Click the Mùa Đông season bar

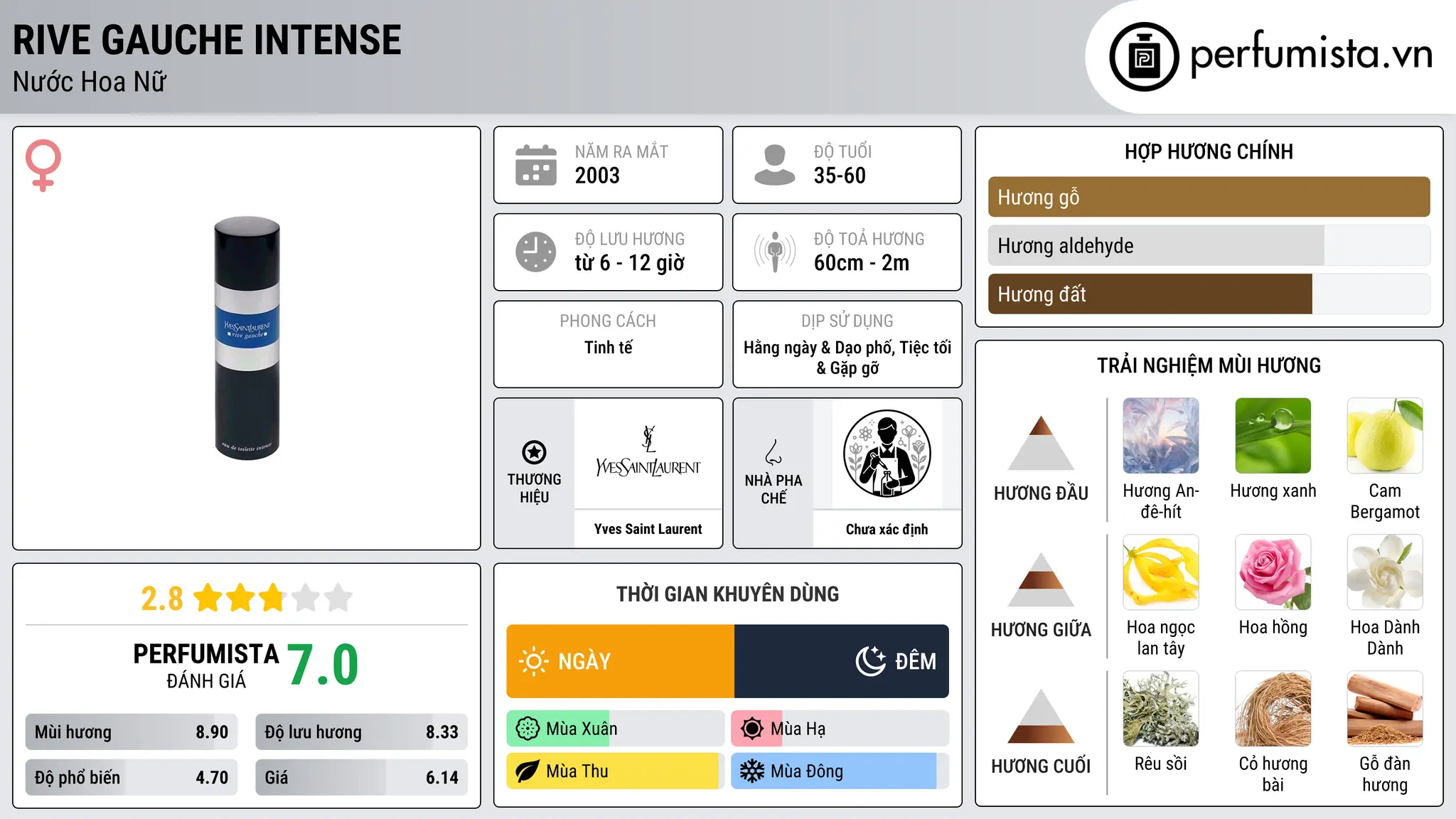(x=840, y=771)
